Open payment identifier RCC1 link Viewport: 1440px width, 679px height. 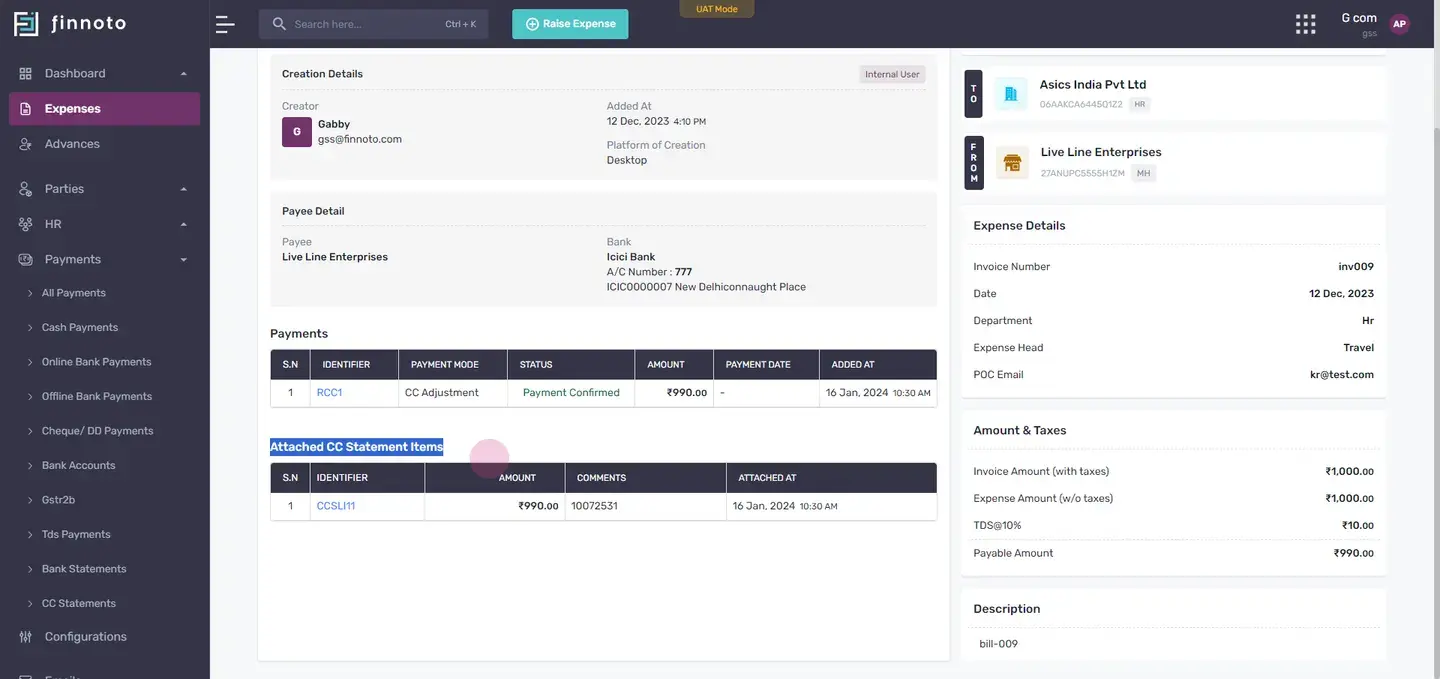[329, 393]
